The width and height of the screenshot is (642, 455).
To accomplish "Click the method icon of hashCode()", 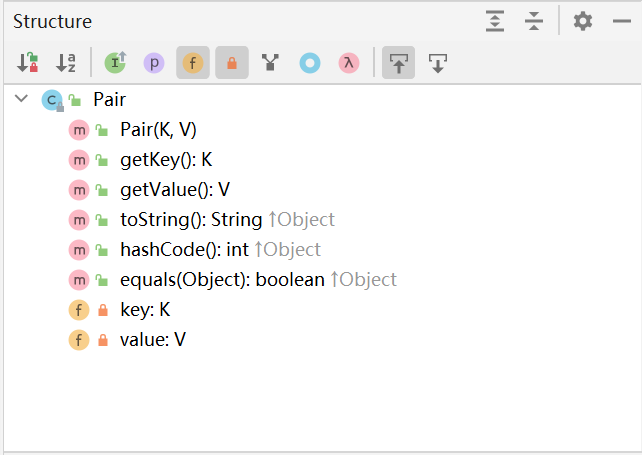I will point(79,250).
